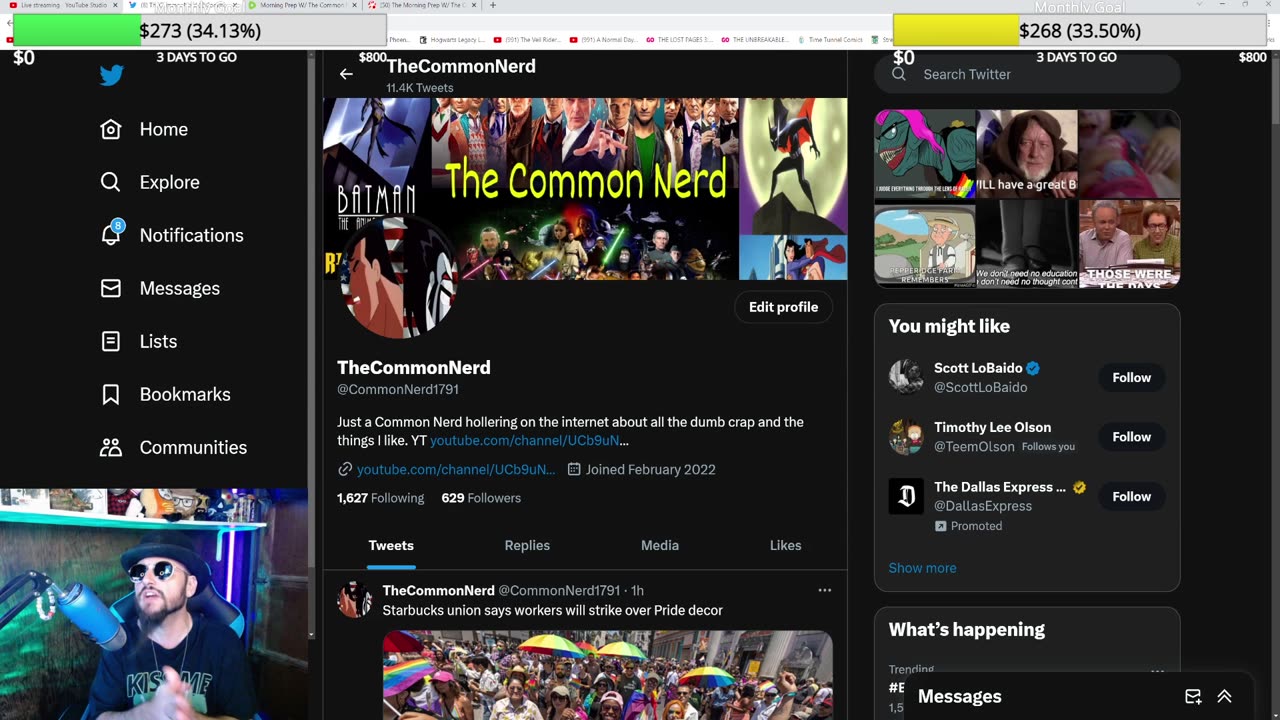
Task: Click the Messages envelope icon in sidebar
Action: 111,288
